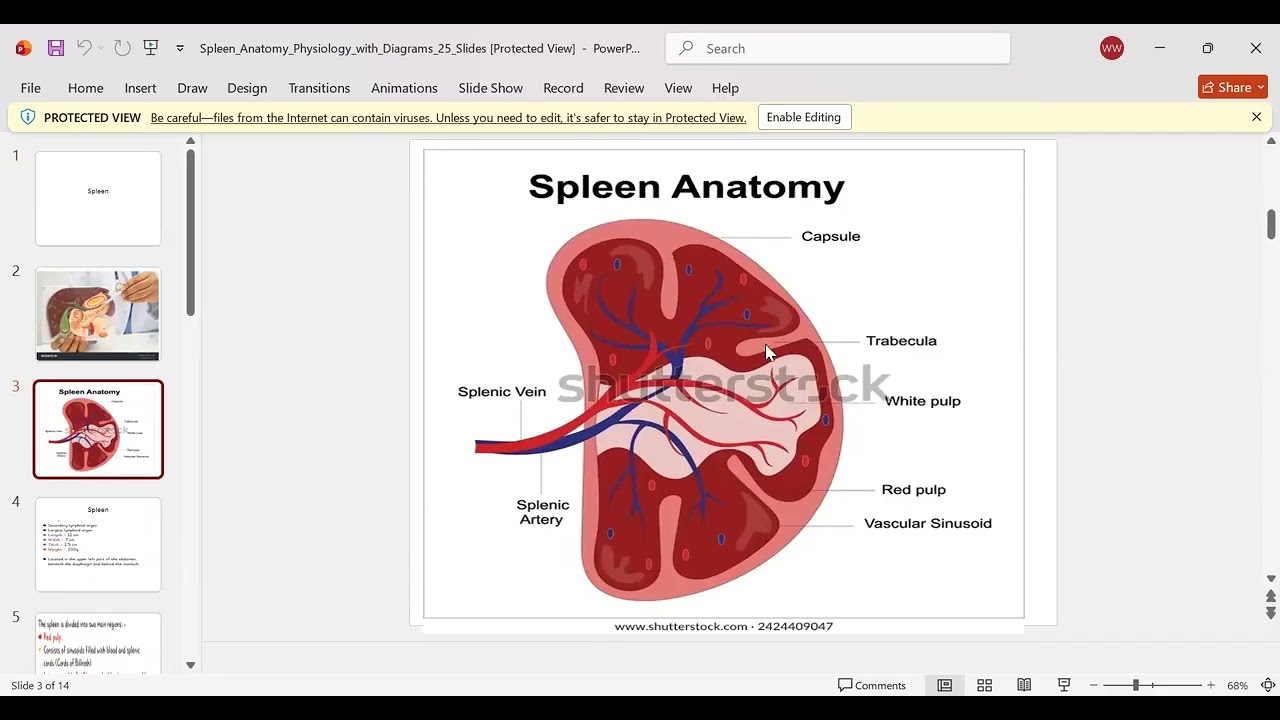Click the thumbnail pane scroll up arrow
This screenshot has height=720, width=1280.
tap(190, 141)
